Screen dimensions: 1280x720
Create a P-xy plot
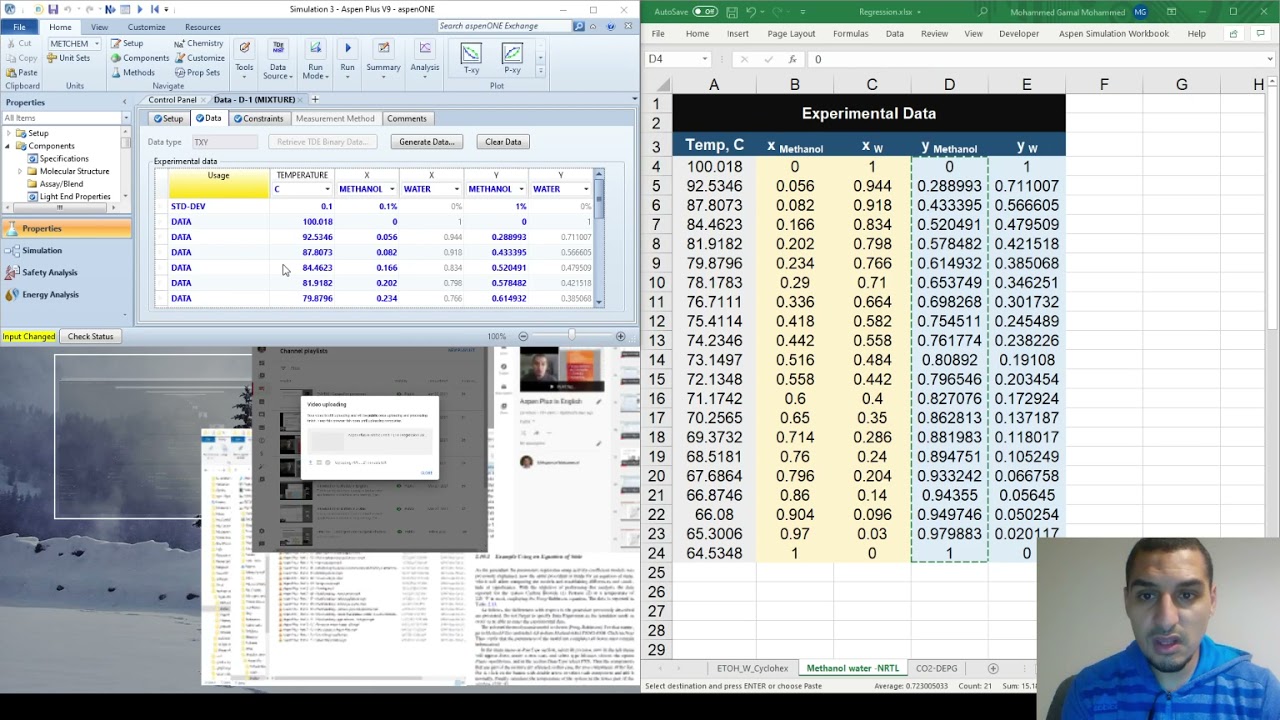[x=512, y=58]
